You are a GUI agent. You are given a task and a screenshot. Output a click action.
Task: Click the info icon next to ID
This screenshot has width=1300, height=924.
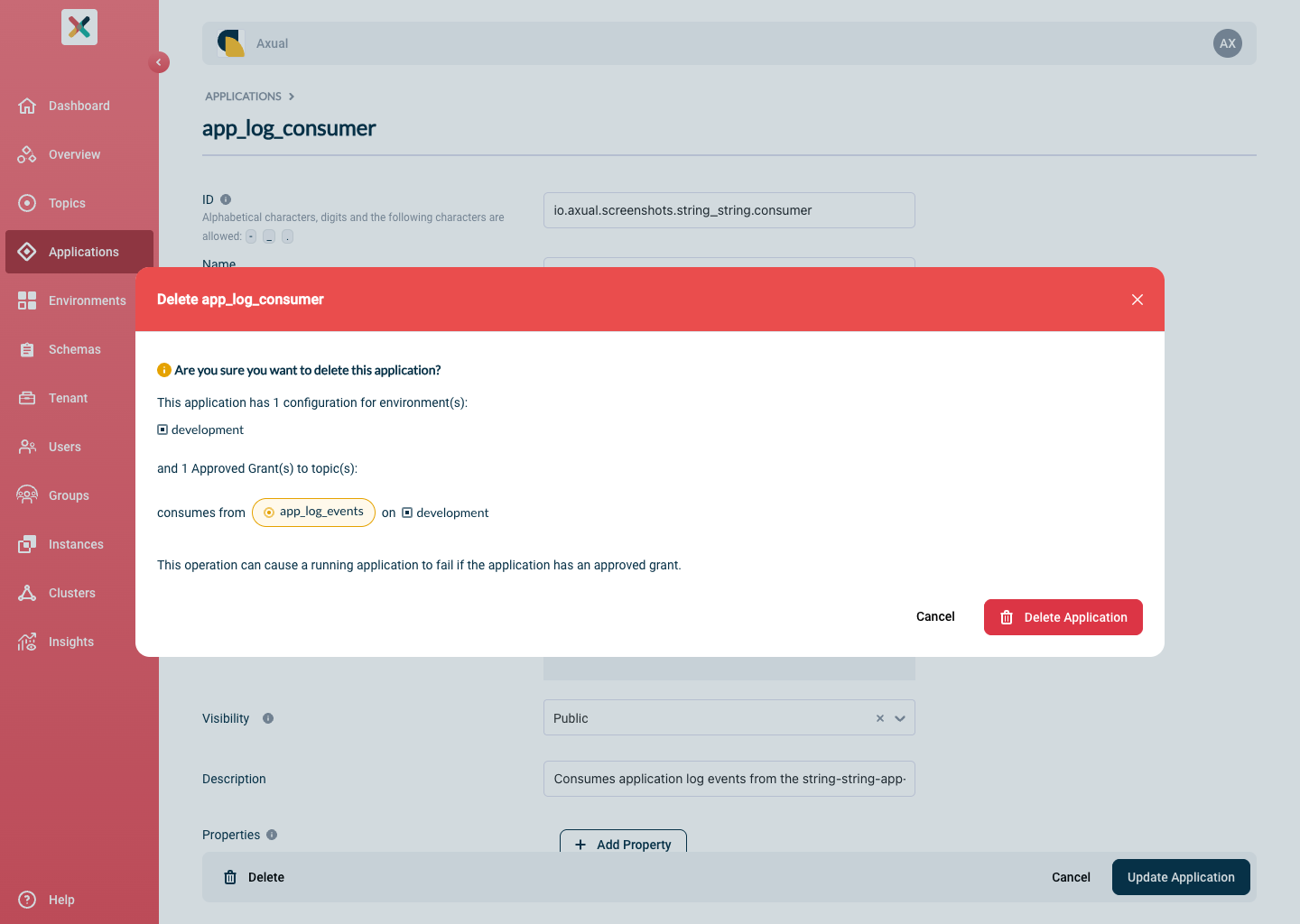(226, 199)
